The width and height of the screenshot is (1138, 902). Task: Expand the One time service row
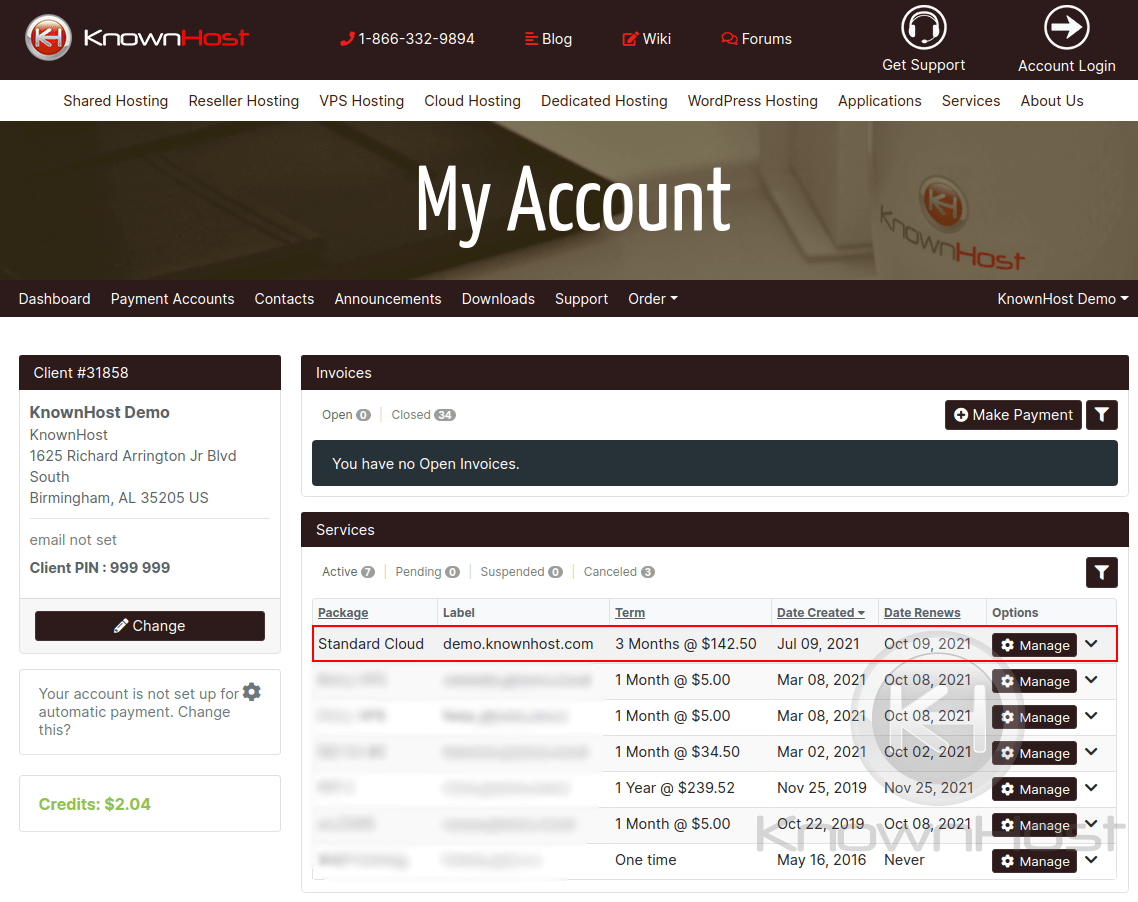tap(1092, 860)
